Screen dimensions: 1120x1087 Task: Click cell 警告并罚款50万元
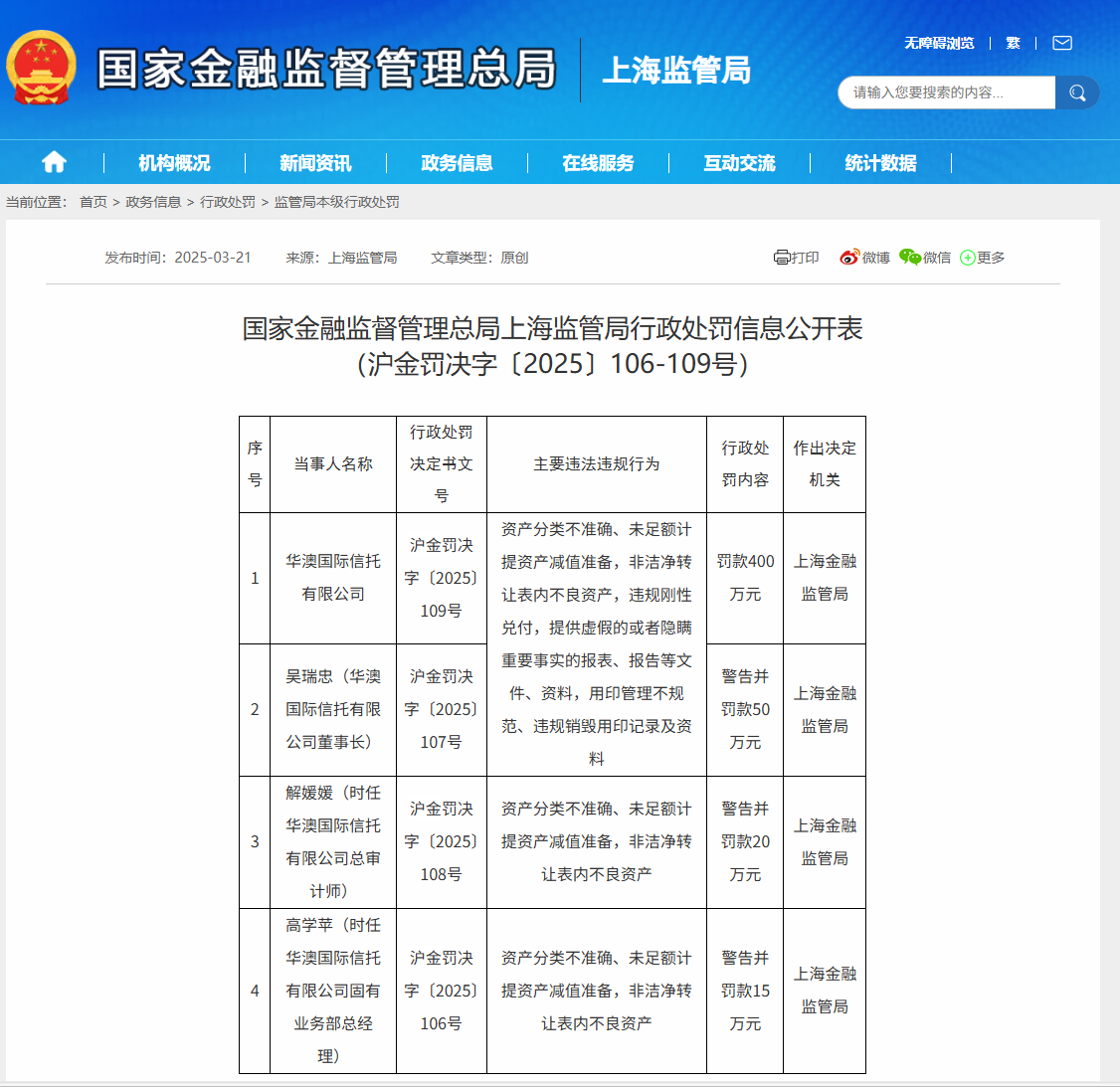coord(745,710)
